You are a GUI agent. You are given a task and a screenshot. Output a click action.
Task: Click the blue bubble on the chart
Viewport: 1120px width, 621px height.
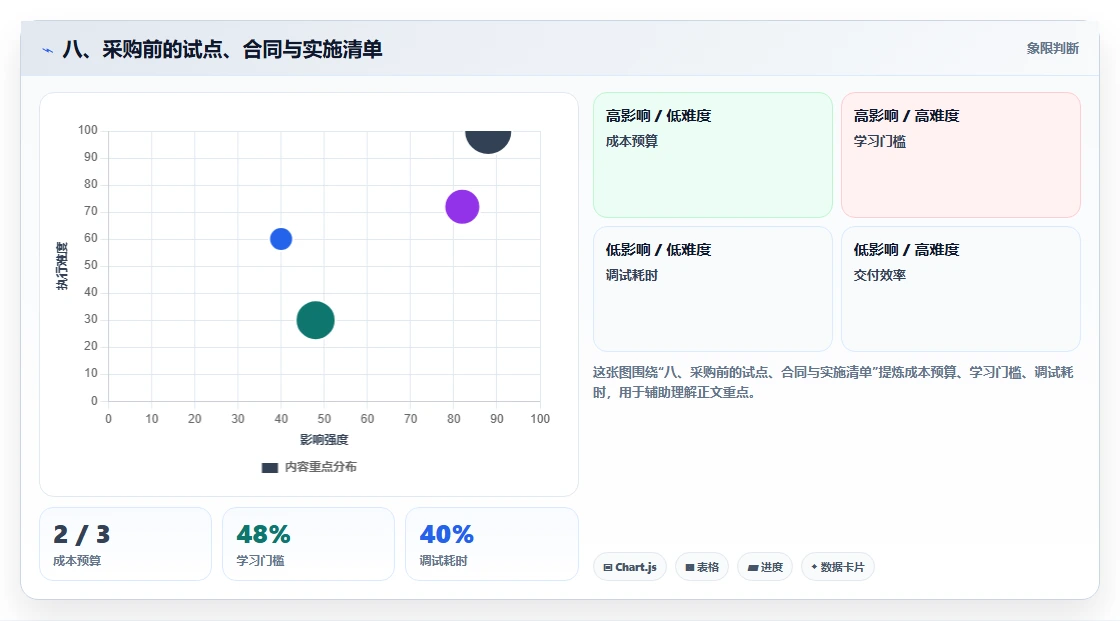coord(281,239)
